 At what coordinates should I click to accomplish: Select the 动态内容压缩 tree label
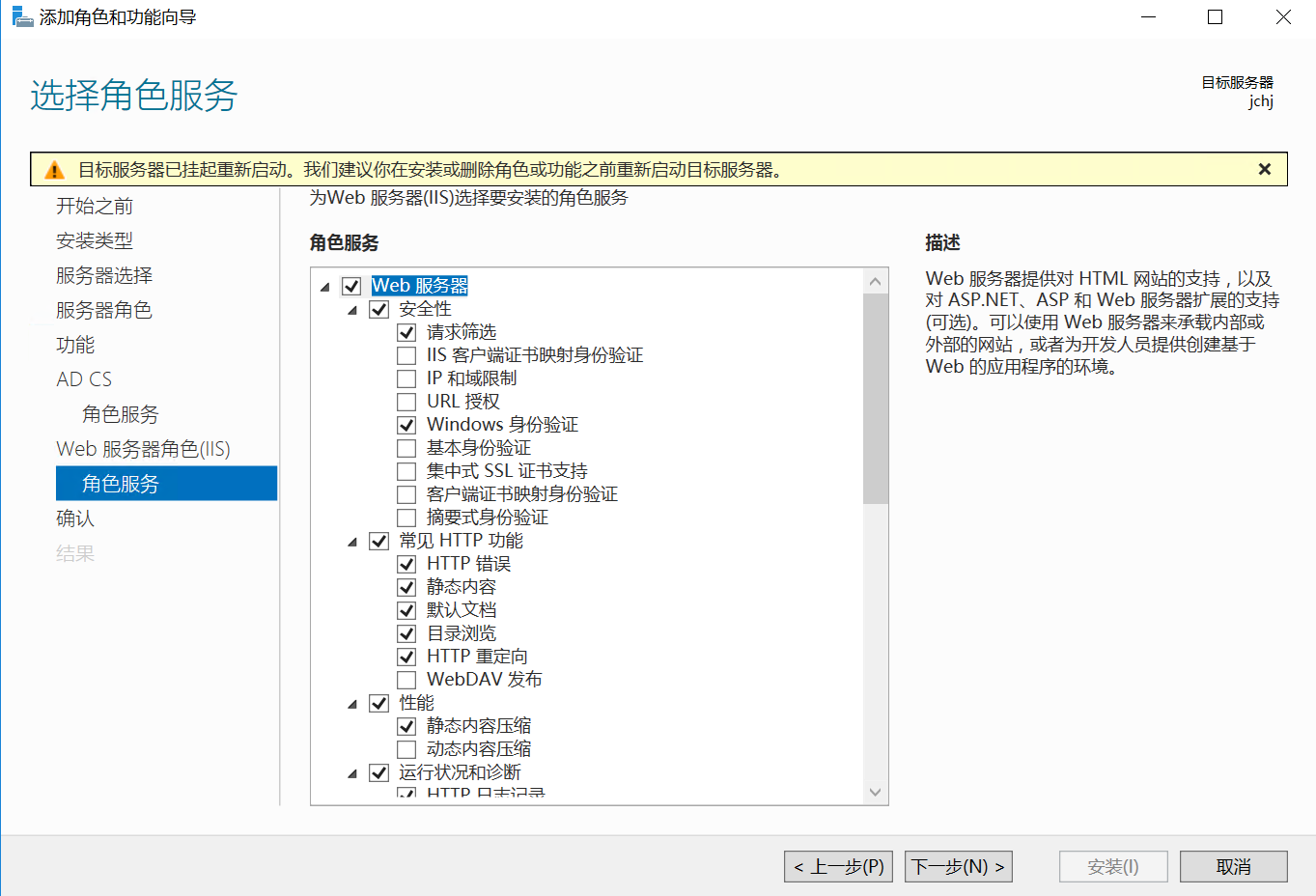click(479, 749)
